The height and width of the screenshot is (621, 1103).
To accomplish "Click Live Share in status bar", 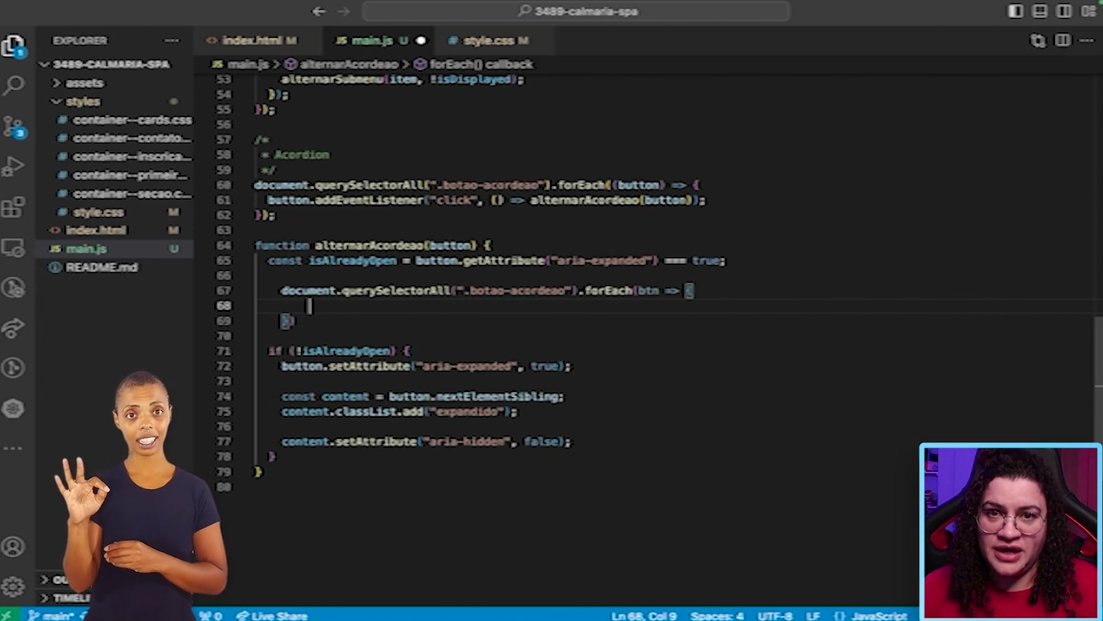I will tap(272, 616).
